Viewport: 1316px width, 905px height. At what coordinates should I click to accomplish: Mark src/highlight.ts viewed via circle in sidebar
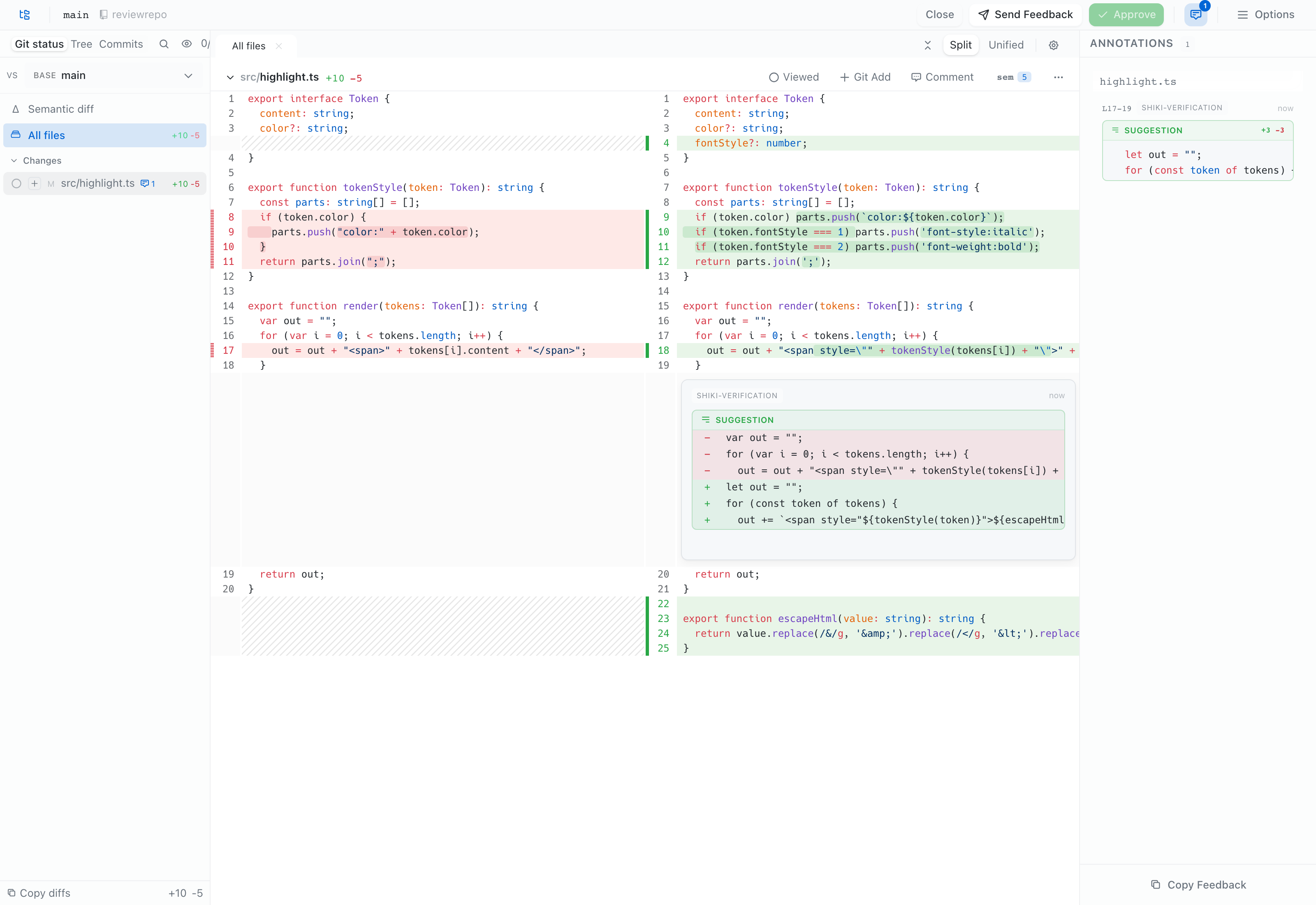point(16,184)
